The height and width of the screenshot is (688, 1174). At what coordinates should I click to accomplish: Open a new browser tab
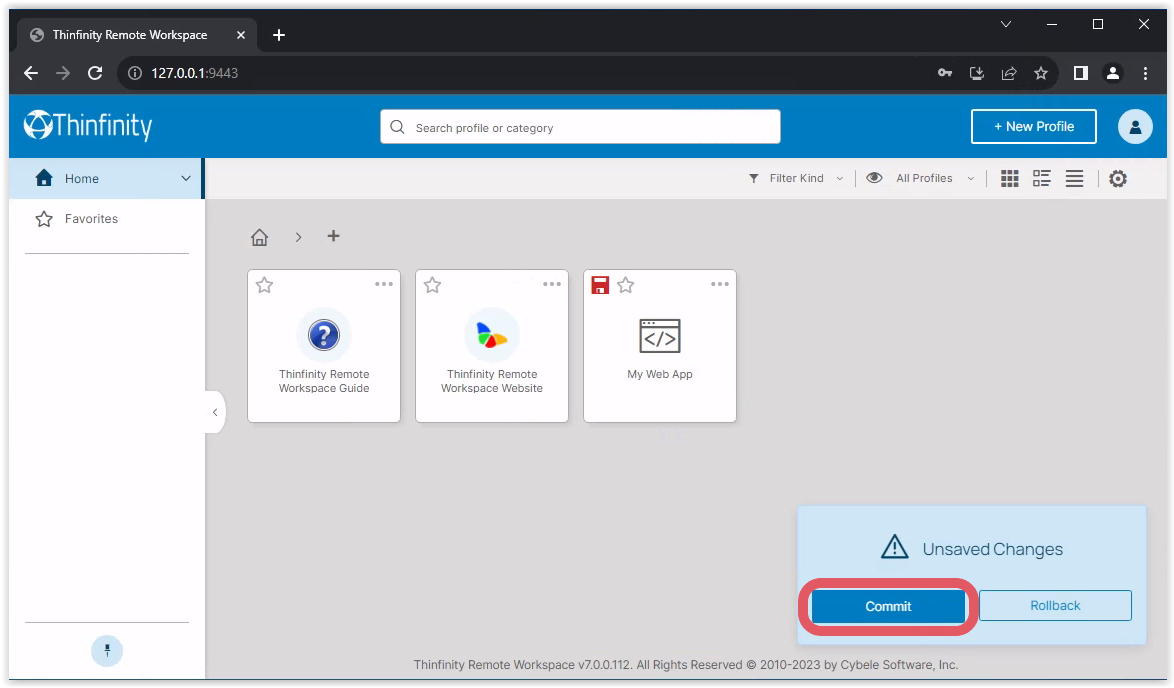pos(279,35)
